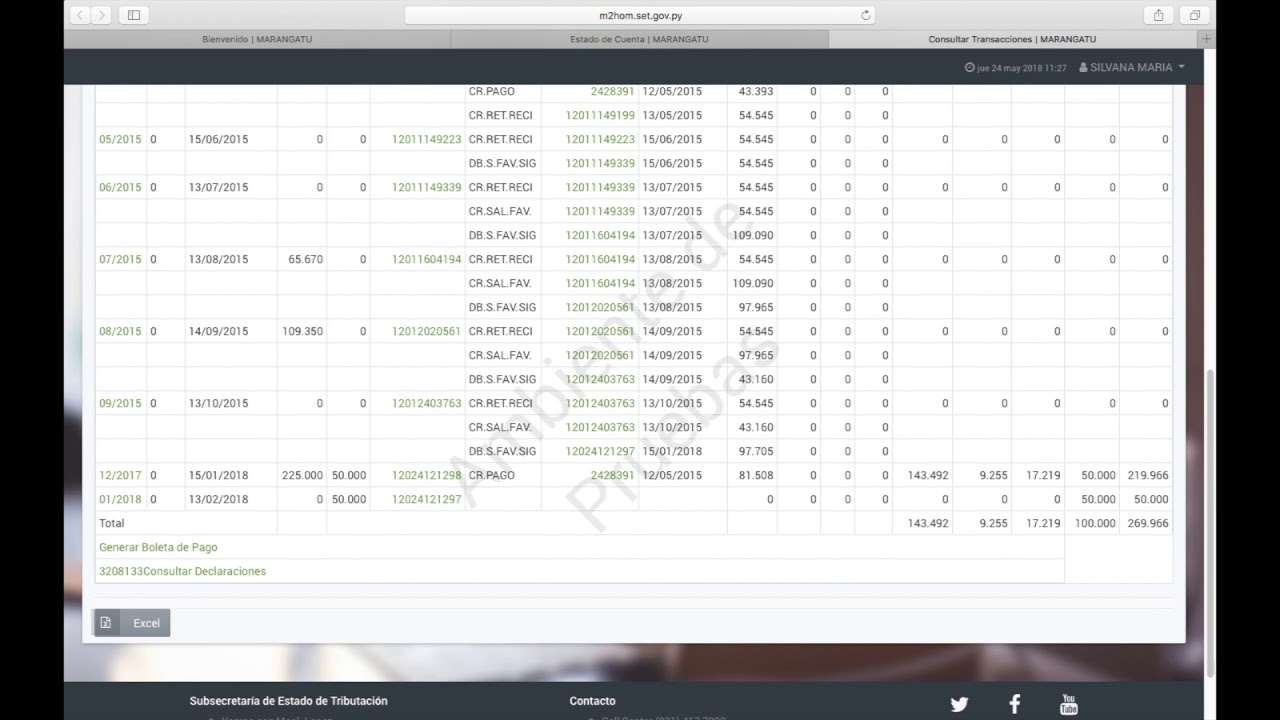Open the Twitter icon in footer
Image resolution: width=1280 pixels, height=720 pixels.
coord(959,704)
